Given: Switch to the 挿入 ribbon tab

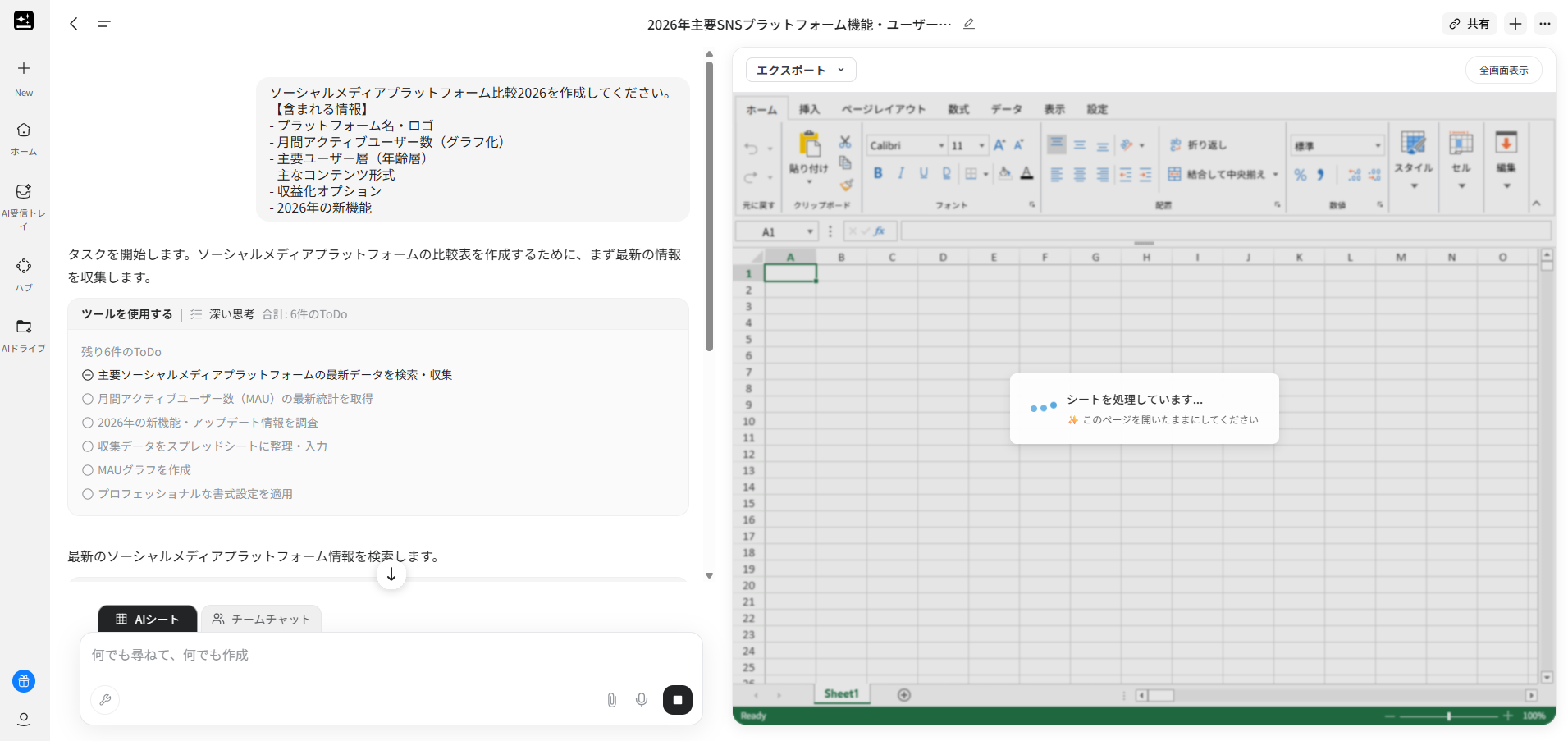Looking at the screenshot, I should point(809,108).
